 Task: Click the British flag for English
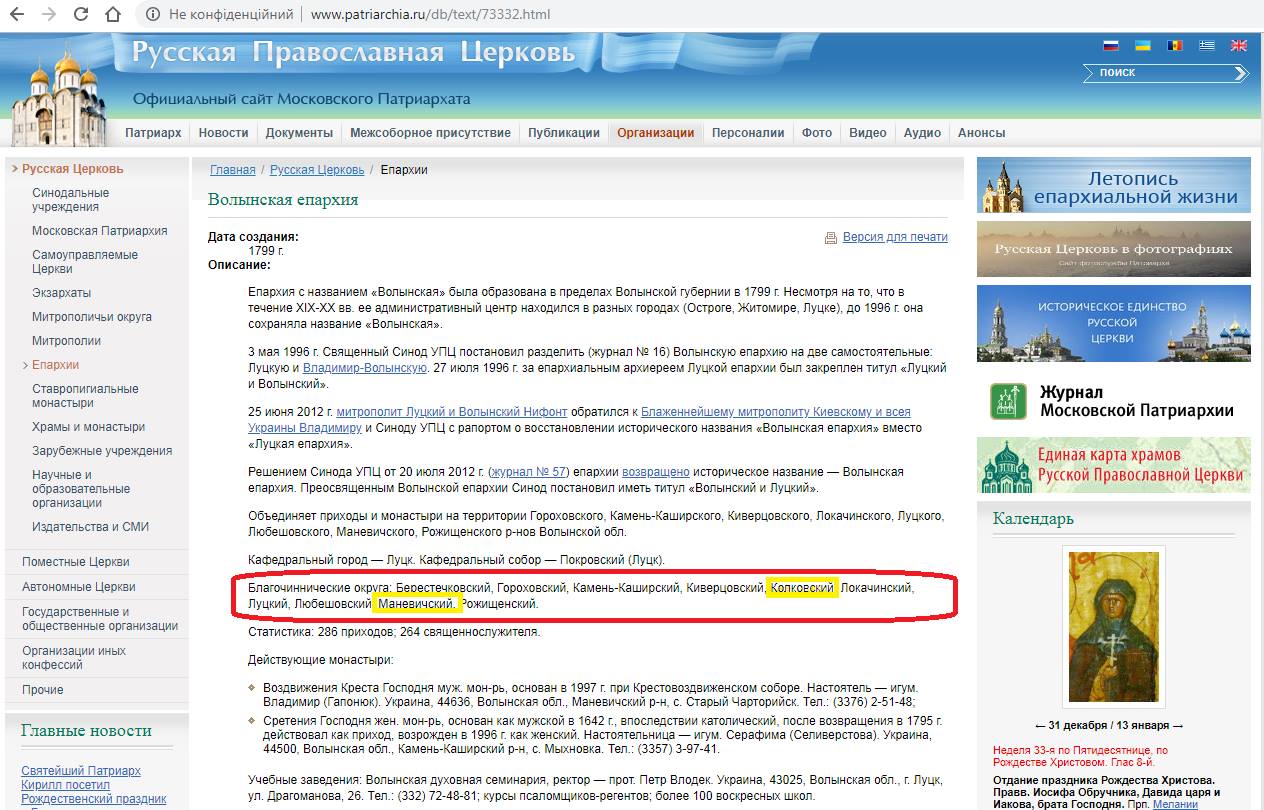(1239, 46)
